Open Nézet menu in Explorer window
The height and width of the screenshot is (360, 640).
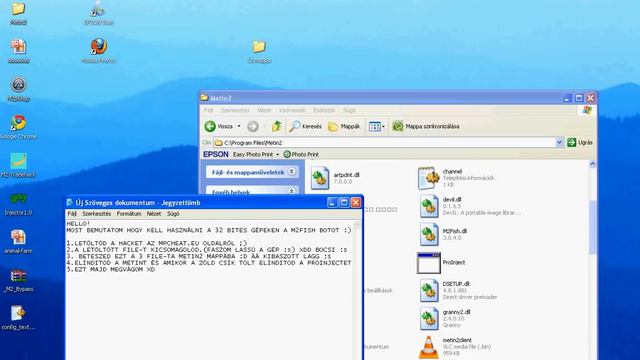pos(264,111)
